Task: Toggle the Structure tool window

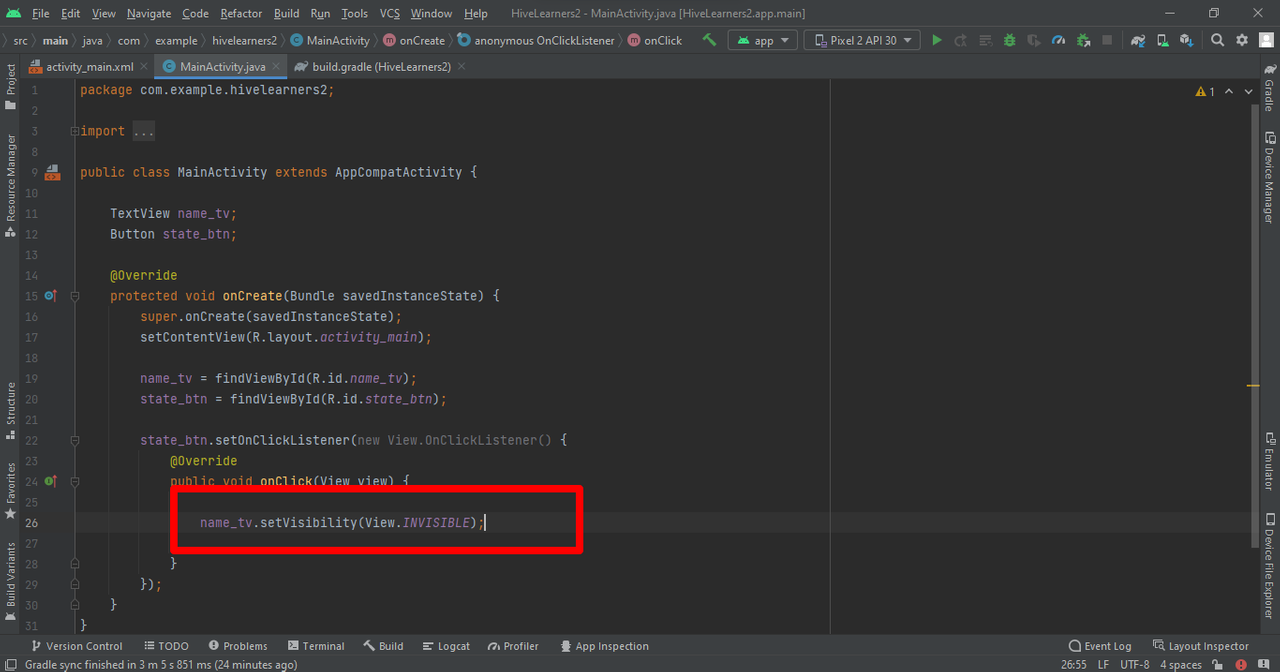Action: (x=11, y=411)
